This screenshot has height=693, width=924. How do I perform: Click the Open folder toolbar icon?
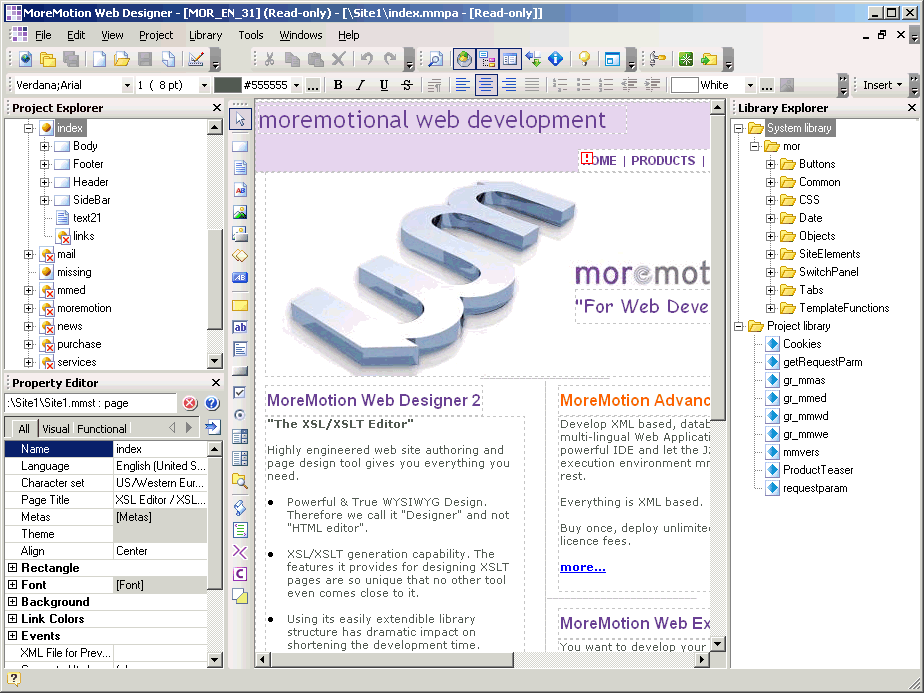pyautogui.click(x=122, y=59)
